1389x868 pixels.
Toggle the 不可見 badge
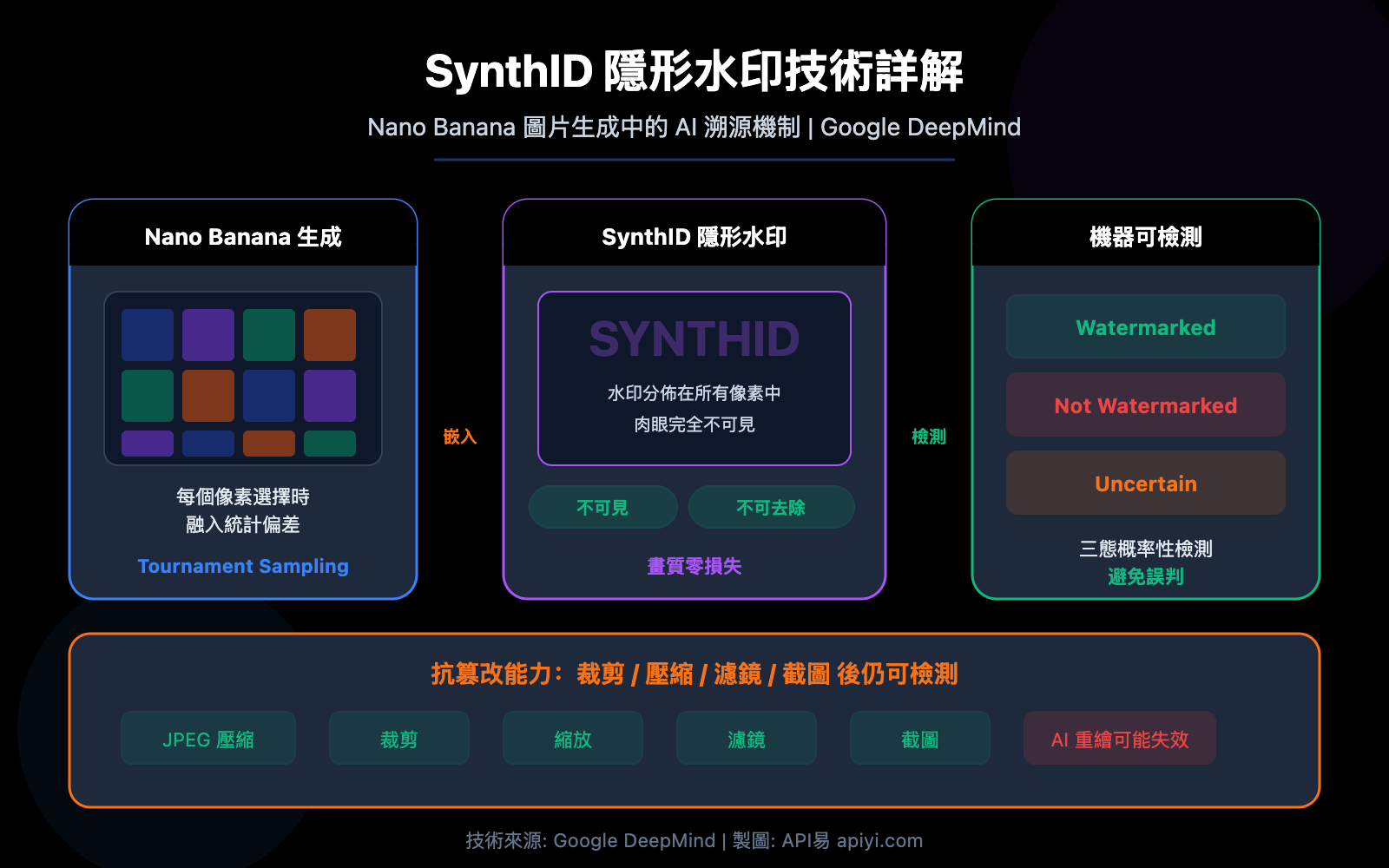602,507
